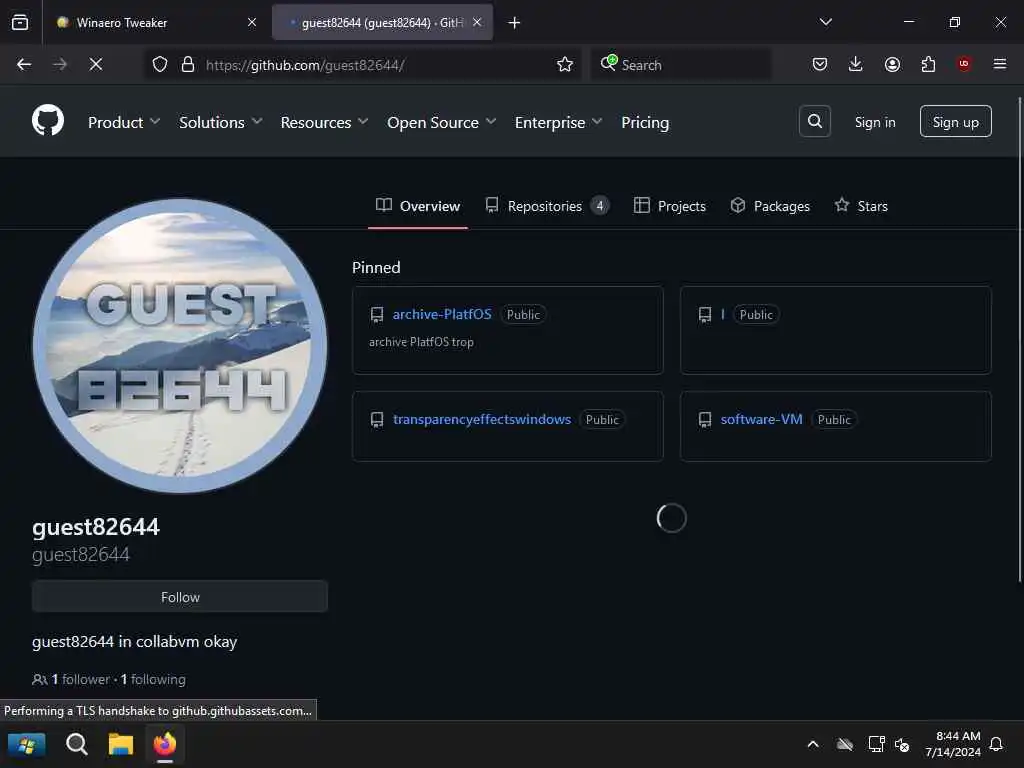Switch to the Projects tab
Screen dimensions: 1024x768
pos(669,206)
